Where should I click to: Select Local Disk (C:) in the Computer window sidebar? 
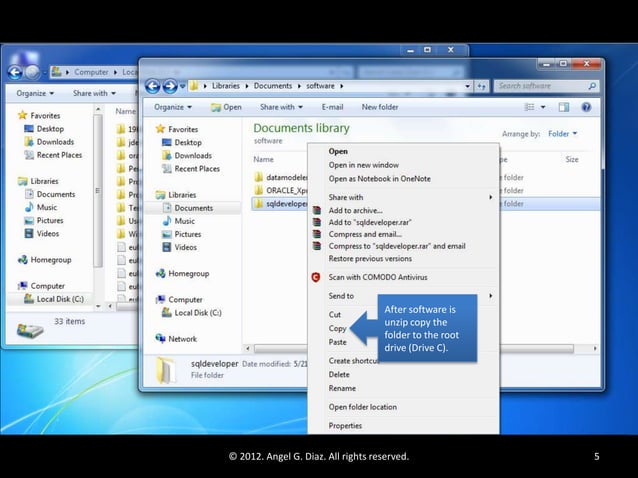click(x=54, y=299)
